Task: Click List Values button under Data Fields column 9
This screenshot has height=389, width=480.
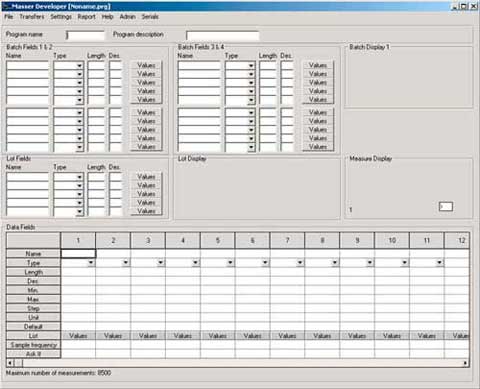Action: [357, 336]
